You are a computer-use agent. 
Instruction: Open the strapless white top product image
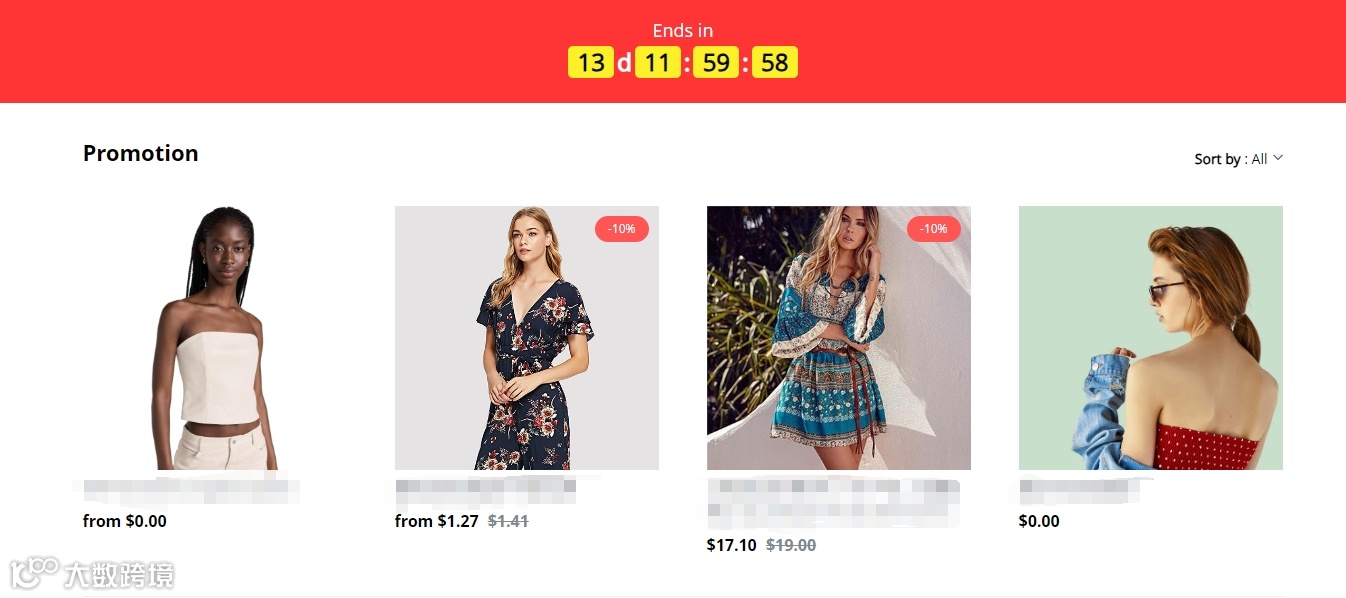[215, 338]
